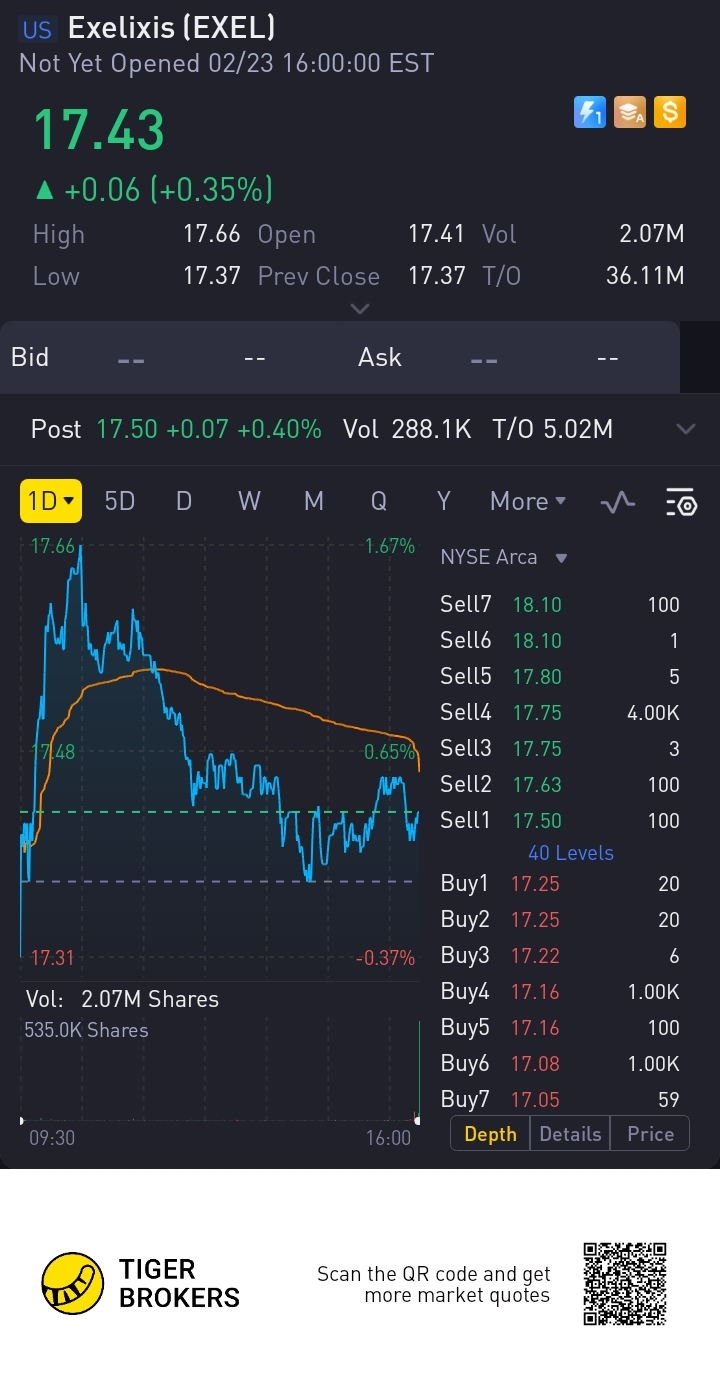Select the Price tab
Viewport: 720px width, 1399px height.
650,1134
